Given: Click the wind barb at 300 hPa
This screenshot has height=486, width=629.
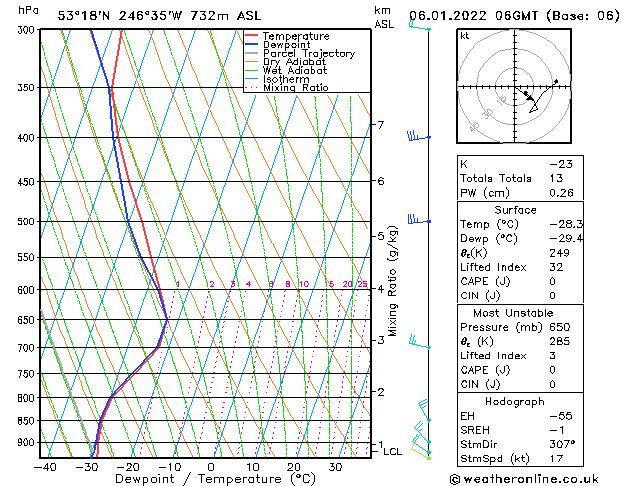Looking at the screenshot, I should (419, 25).
